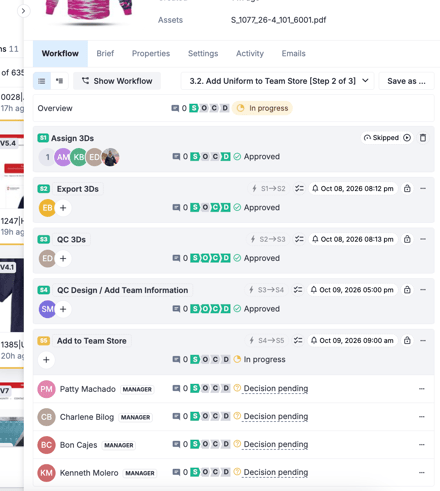Open the more options for Charlene Bilog

[422, 417]
